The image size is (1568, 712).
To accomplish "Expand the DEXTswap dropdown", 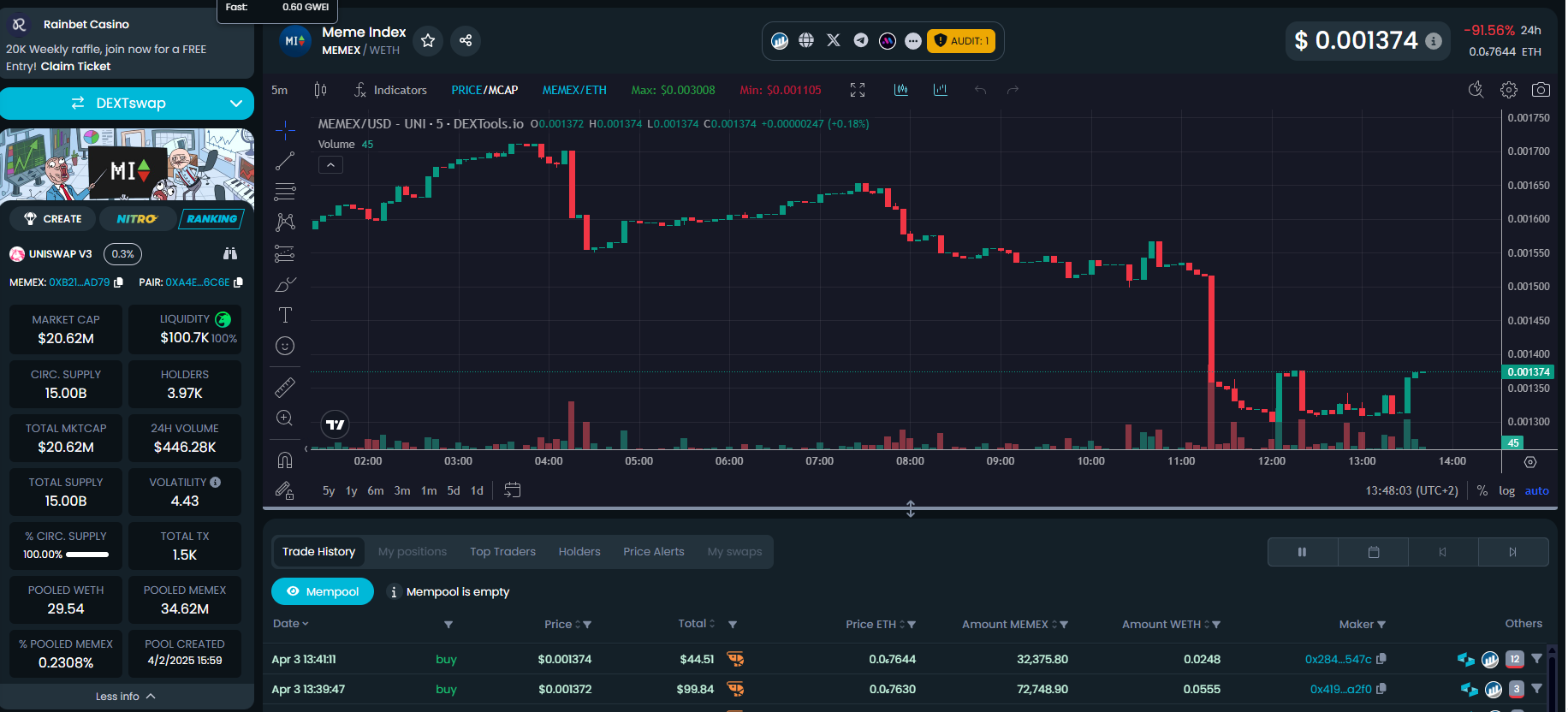I will pyautogui.click(x=236, y=104).
